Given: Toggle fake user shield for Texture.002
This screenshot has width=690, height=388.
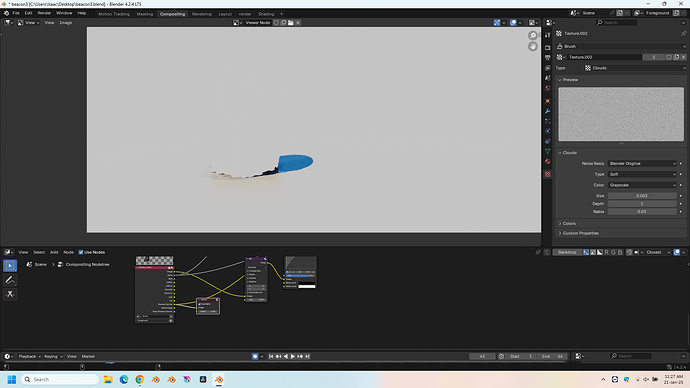Looking at the screenshot, I should click(x=669, y=57).
